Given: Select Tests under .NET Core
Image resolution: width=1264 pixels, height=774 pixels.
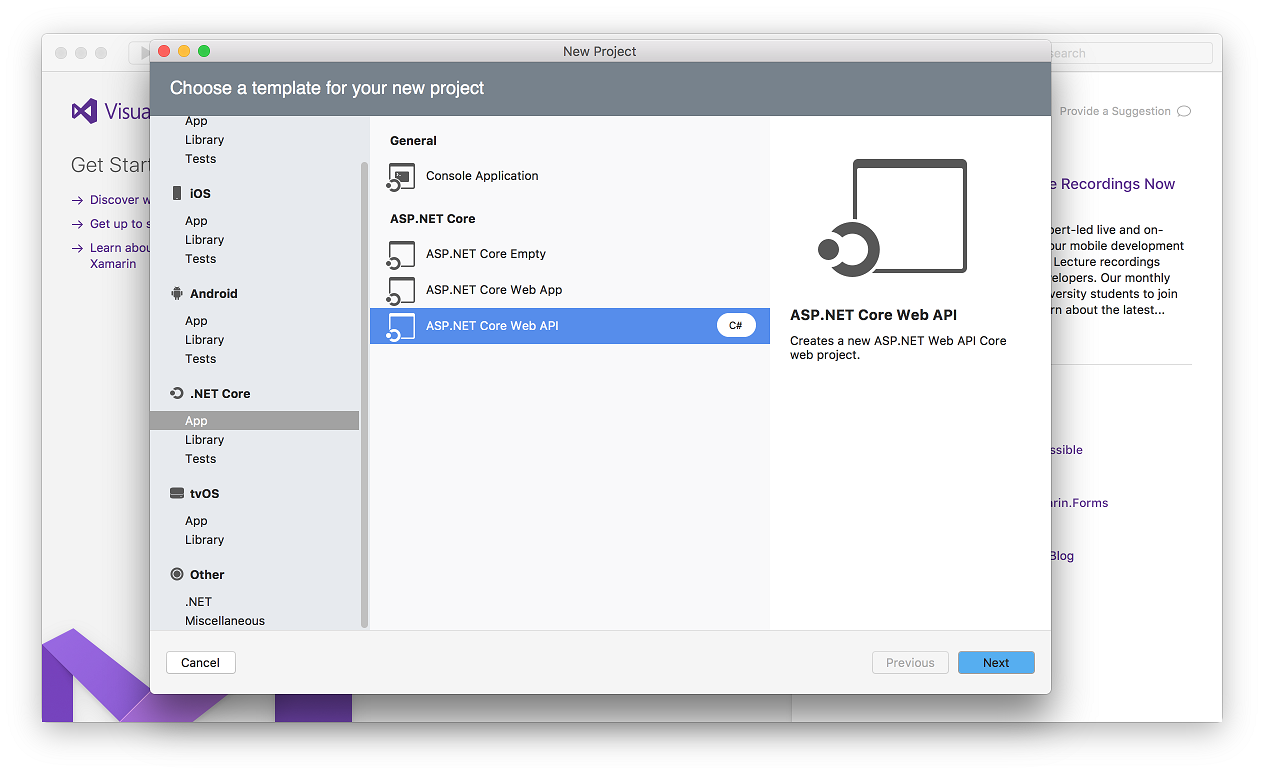Looking at the screenshot, I should click(x=200, y=459).
